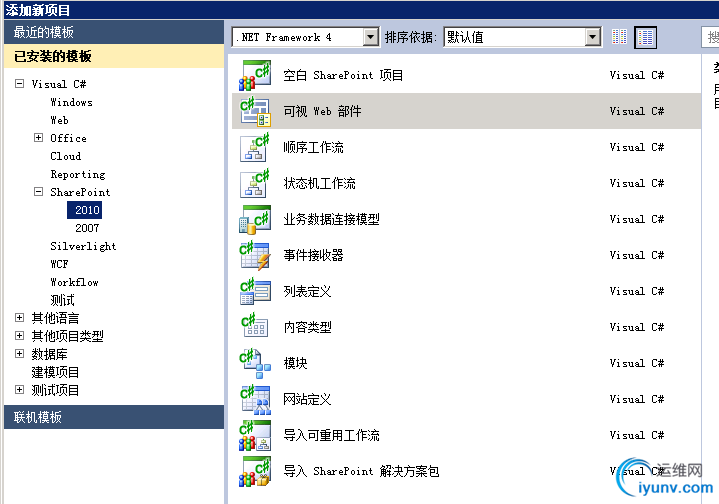719x504 pixels.
Task: Select the Reporting tree item
Action: pos(77,175)
